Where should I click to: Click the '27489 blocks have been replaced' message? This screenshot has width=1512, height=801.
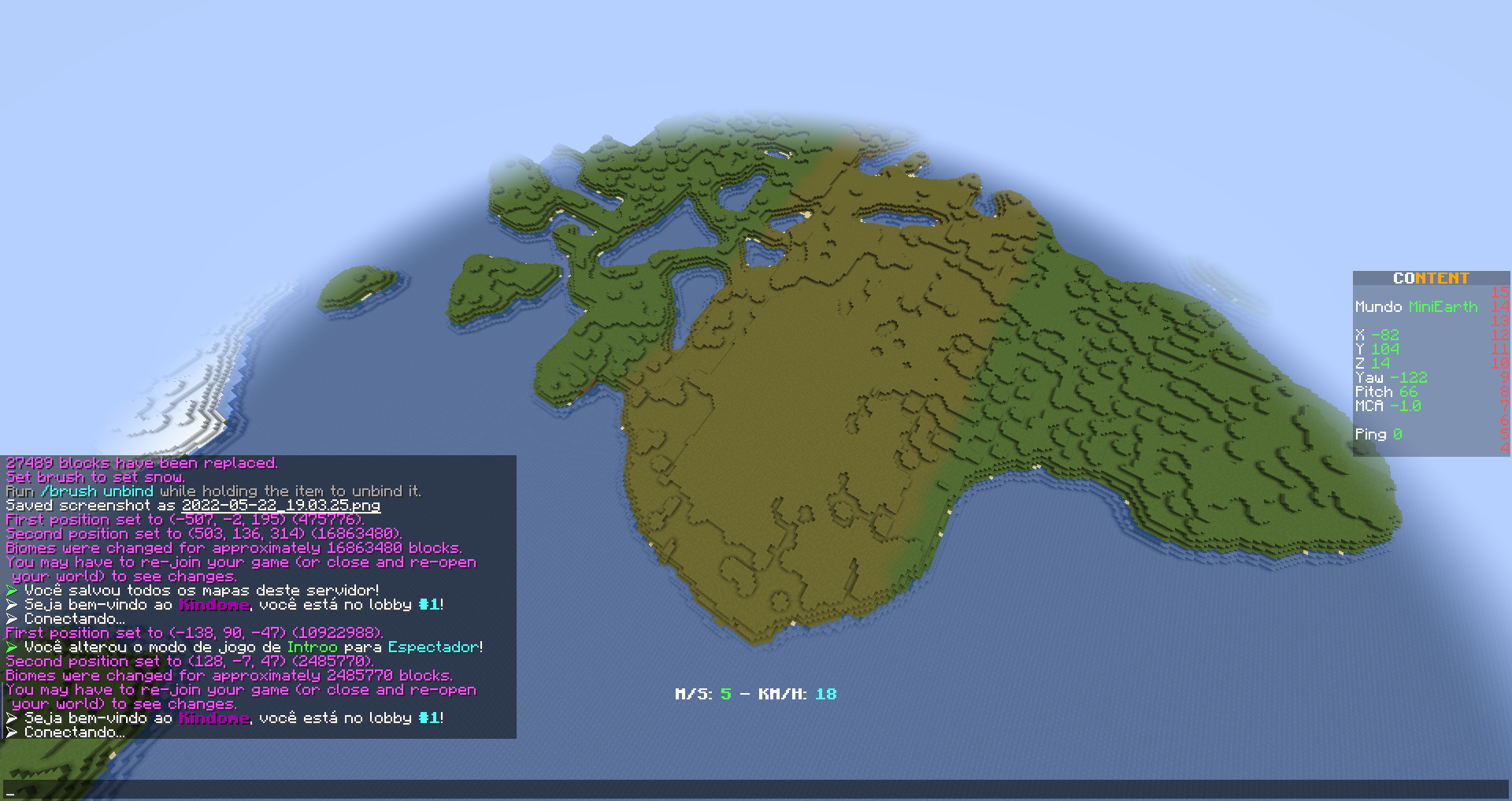(x=142, y=462)
